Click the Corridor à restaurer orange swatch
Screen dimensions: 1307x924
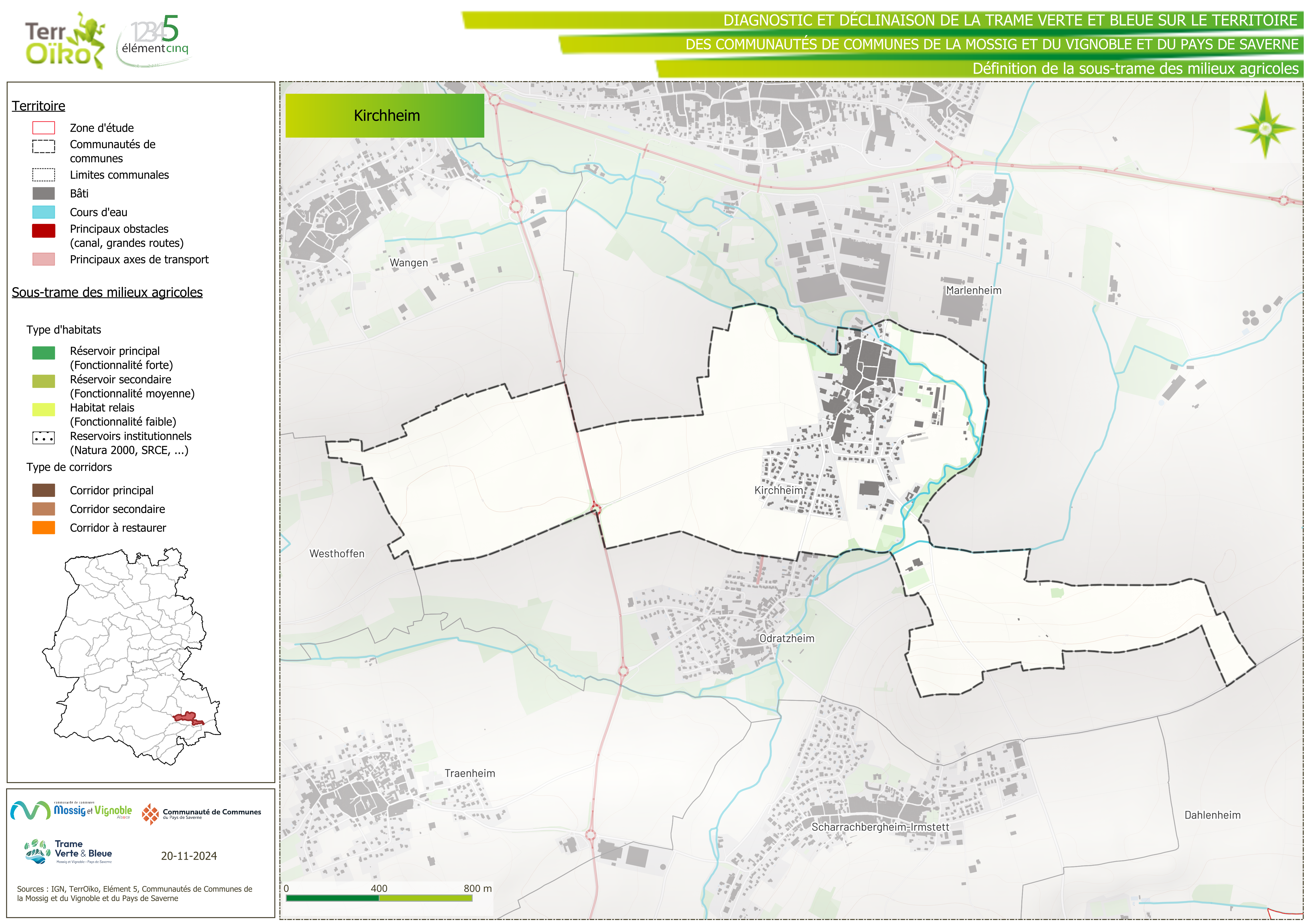(43, 528)
